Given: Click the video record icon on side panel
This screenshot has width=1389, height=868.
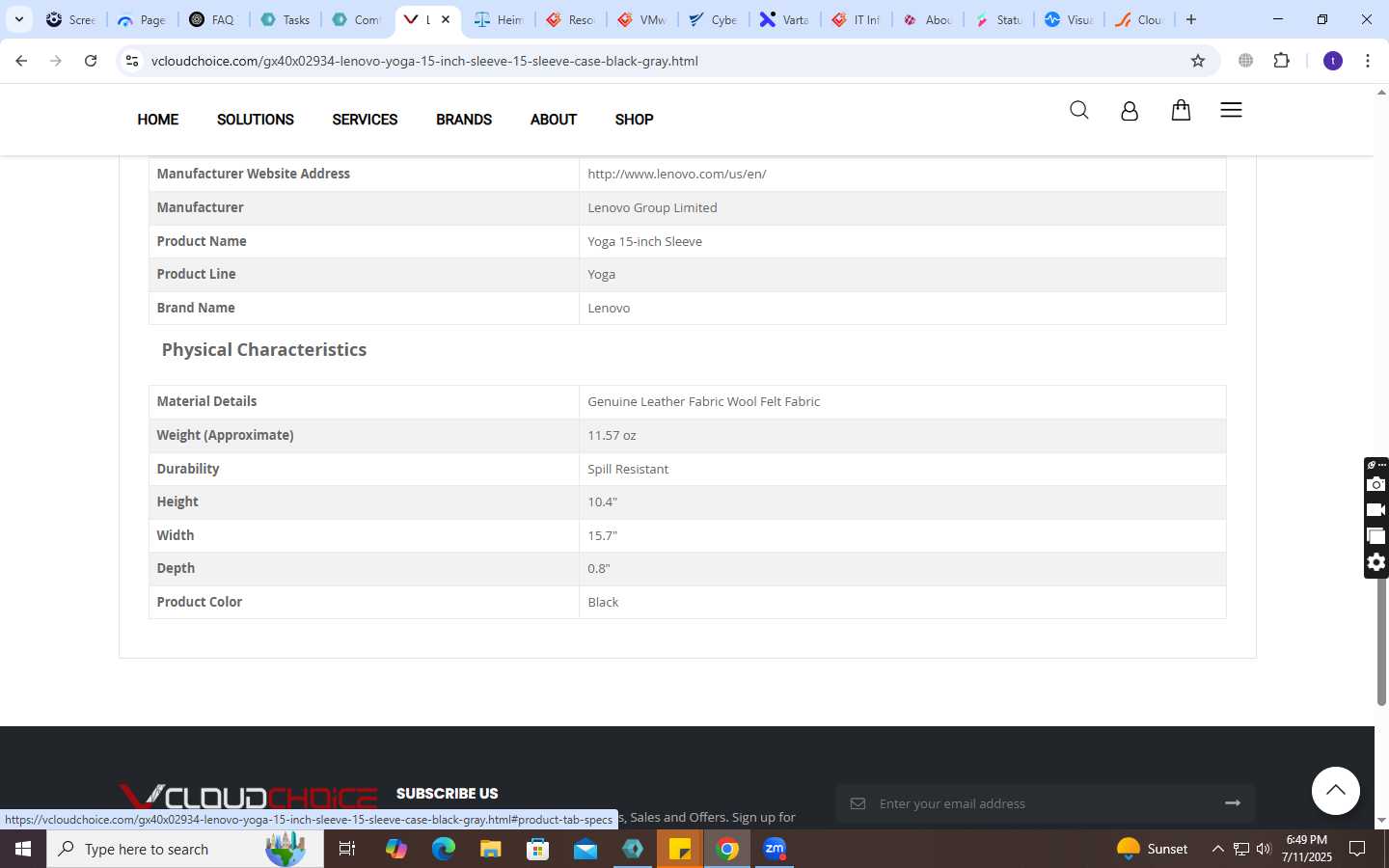Looking at the screenshot, I should click(1376, 510).
